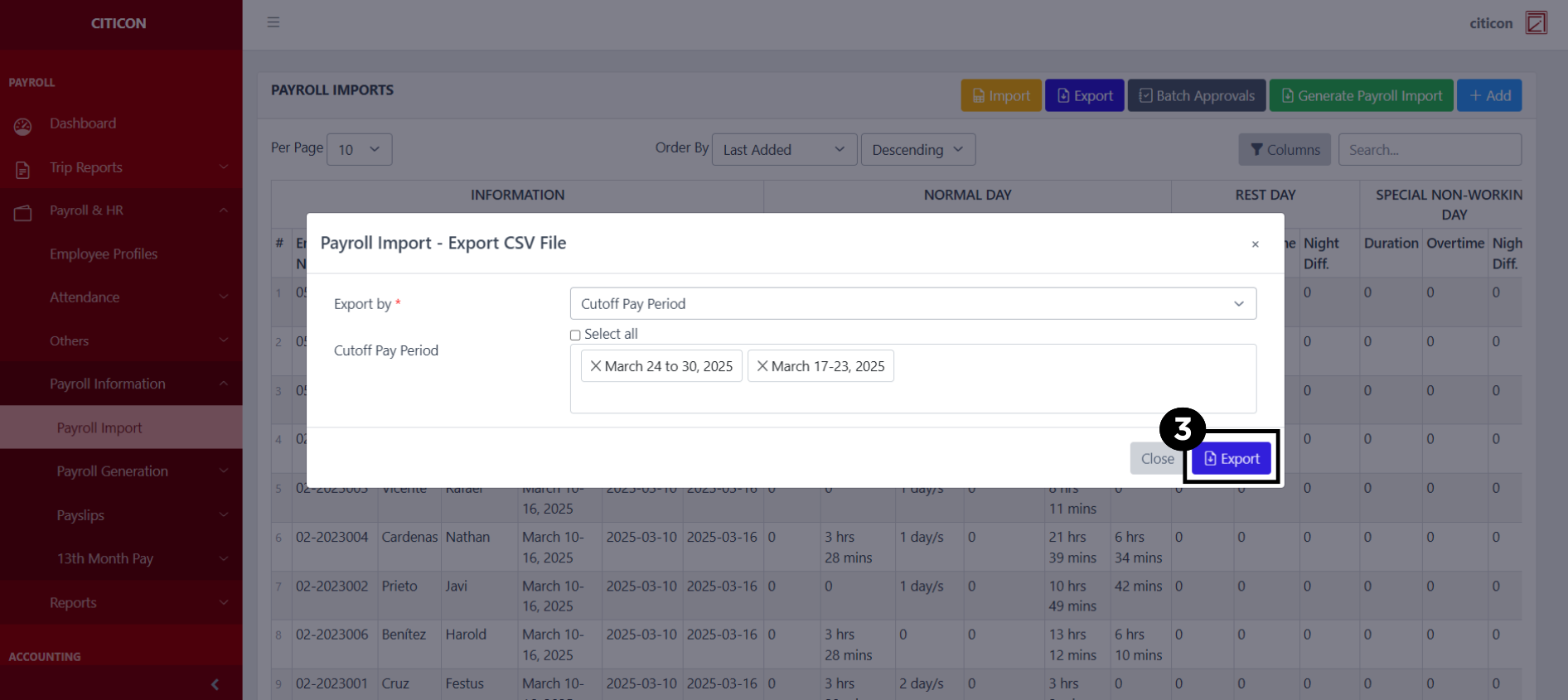This screenshot has height=700, width=1568.
Task: Click the citicon username in header
Action: [1491, 23]
